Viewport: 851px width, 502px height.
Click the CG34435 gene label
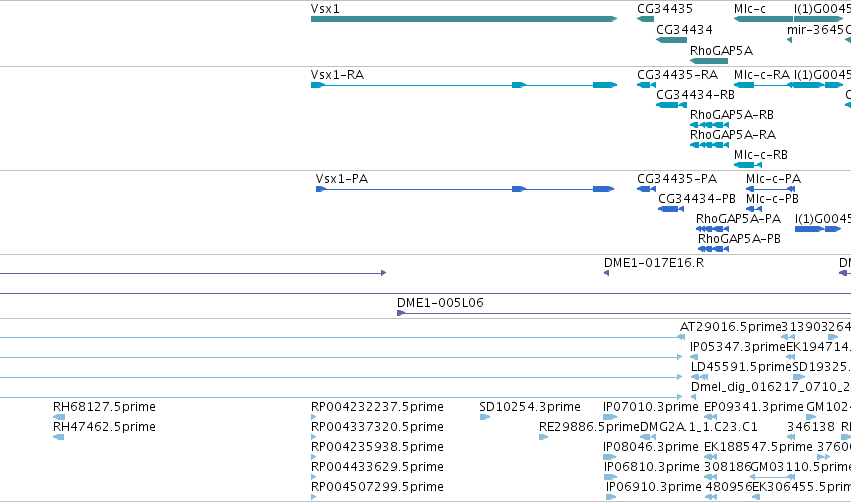coord(665,9)
